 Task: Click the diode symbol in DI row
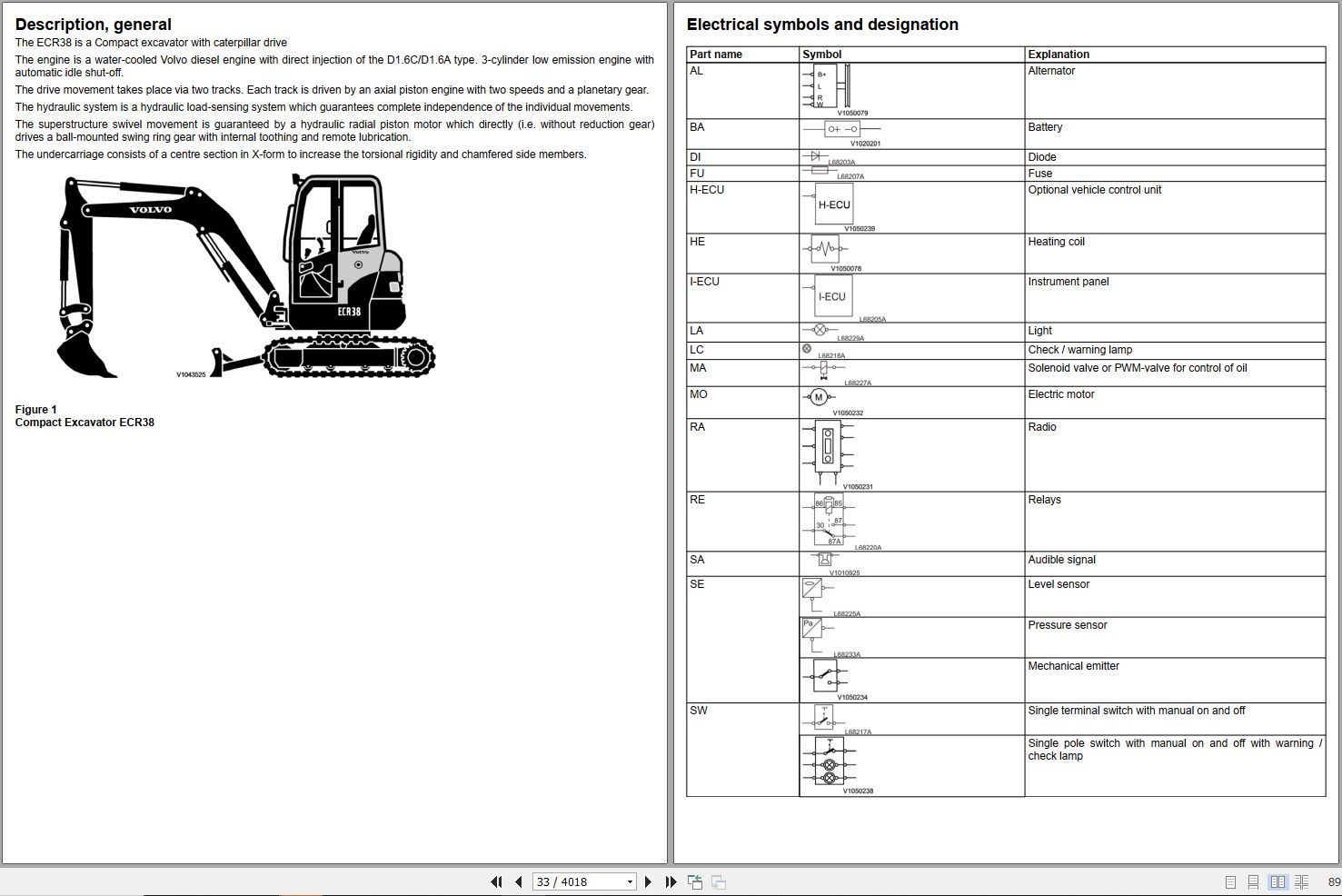click(815, 156)
